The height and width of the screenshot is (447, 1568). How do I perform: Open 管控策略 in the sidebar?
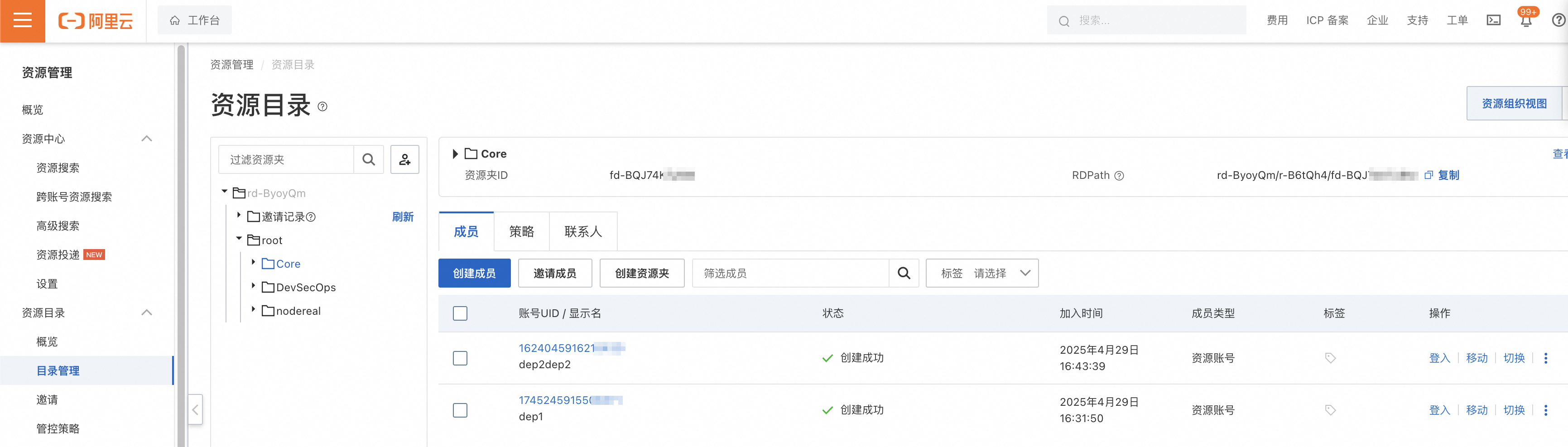[x=58, y=429]
